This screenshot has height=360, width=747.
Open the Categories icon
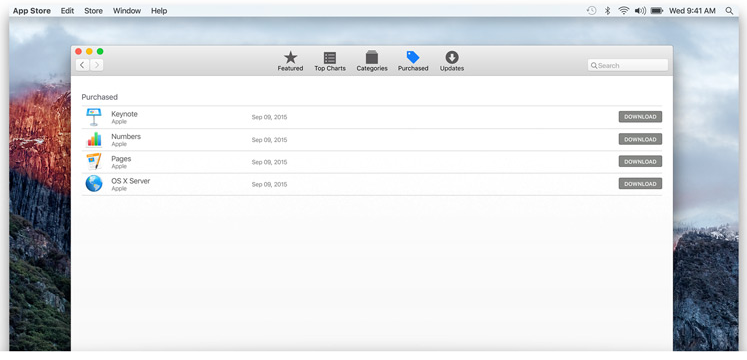372,57
